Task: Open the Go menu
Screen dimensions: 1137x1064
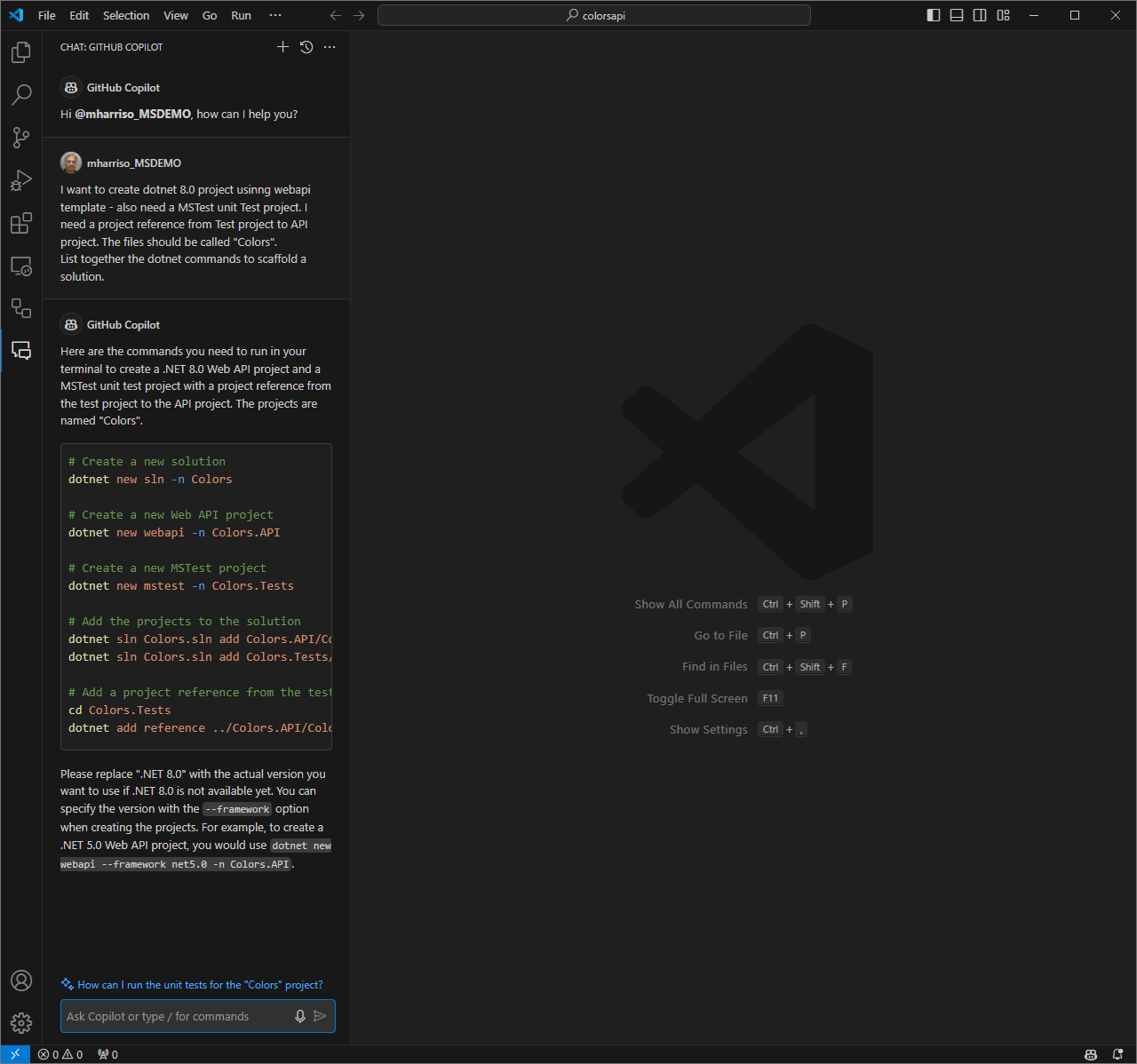Action: [210, 15]
